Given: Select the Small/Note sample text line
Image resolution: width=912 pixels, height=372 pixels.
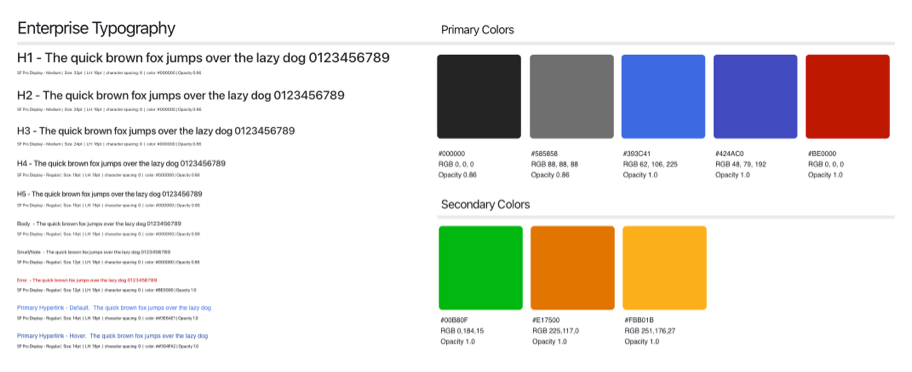Looking at the screenshot, I should click(x=94, y=252).
